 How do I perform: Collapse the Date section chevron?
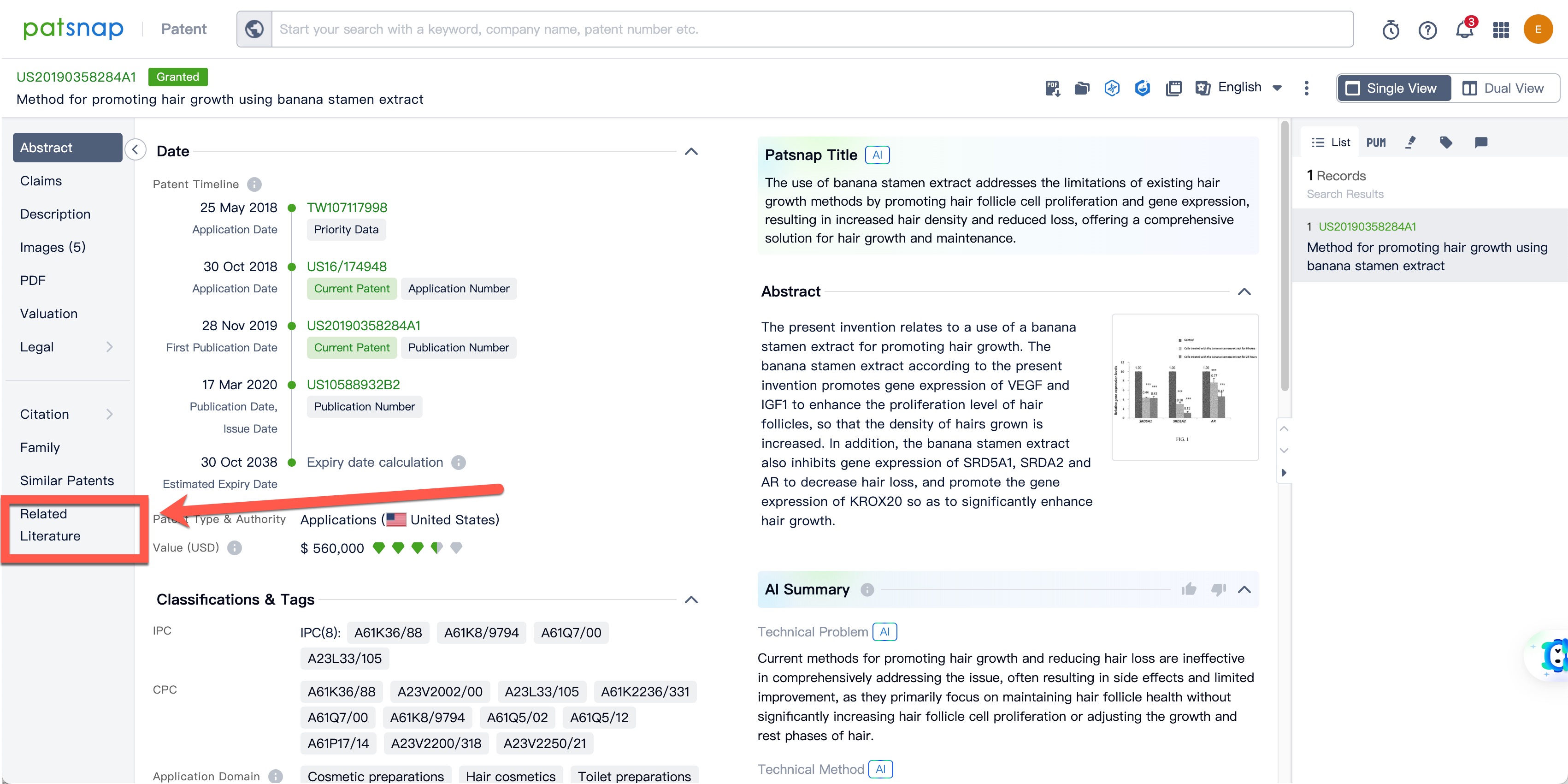691,152
